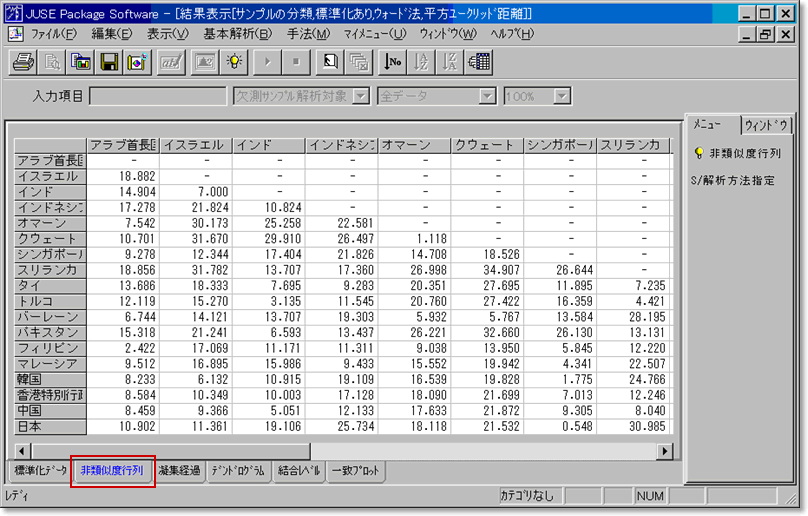Click S/解析方法指定 in the menu panel
The height and width of the screenshot is (516, 808).
tap(733, 181)
